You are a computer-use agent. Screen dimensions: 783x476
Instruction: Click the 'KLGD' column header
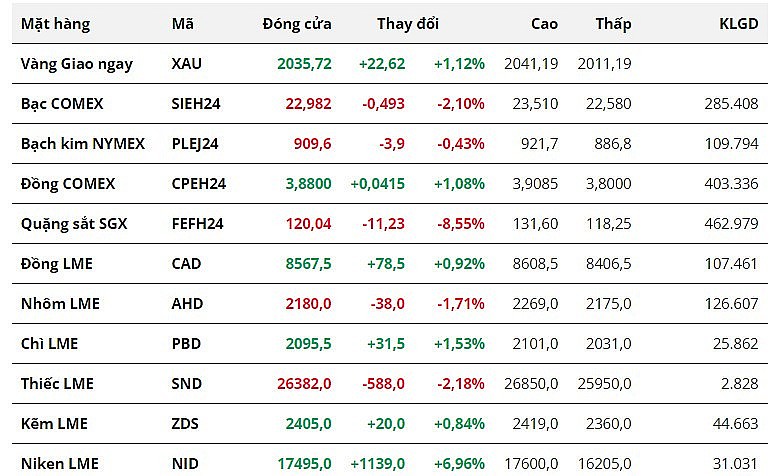pyautogui.click(x=739, y=23)
